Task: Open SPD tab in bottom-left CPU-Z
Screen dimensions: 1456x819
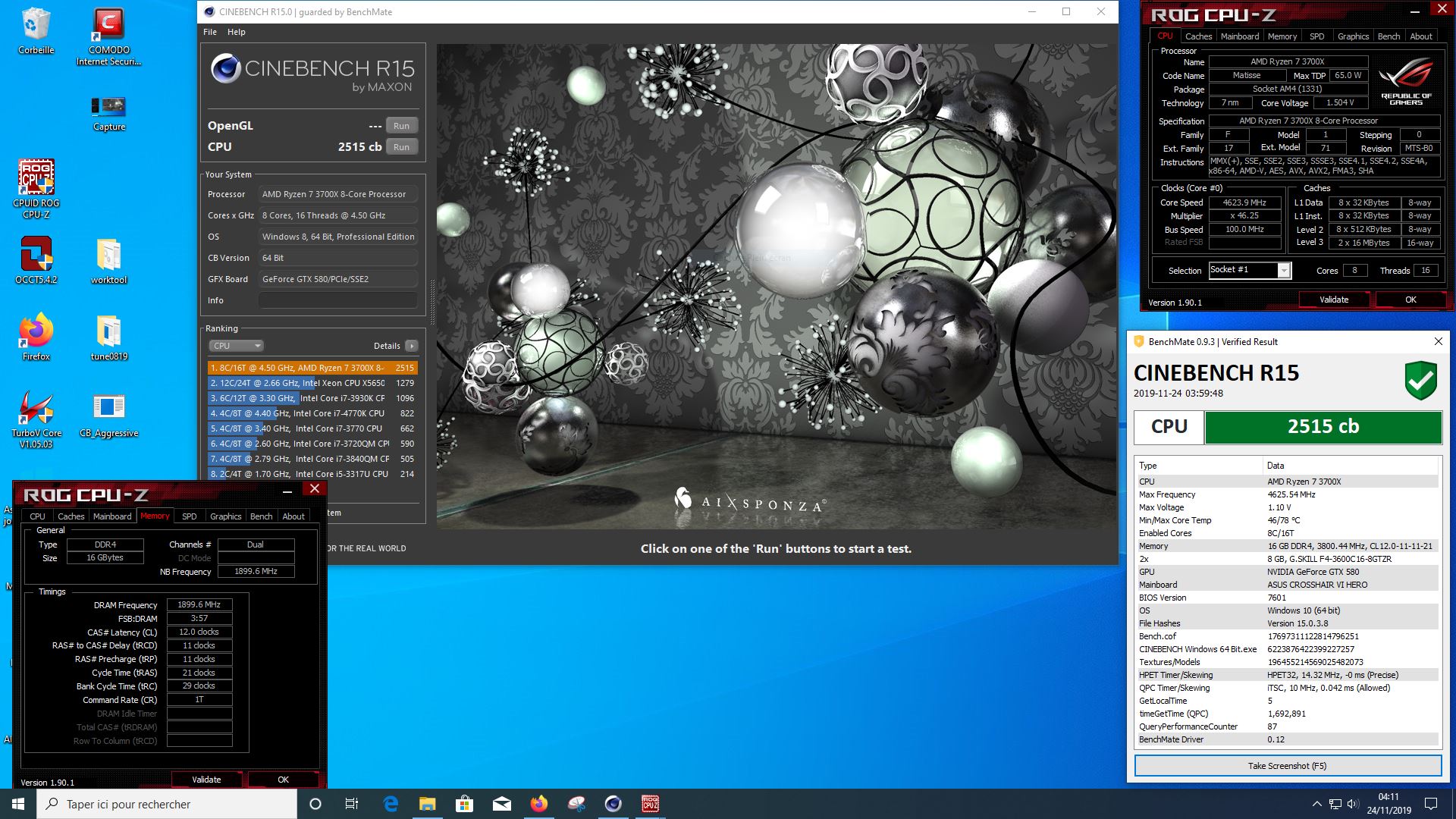Action: [190, 516]
